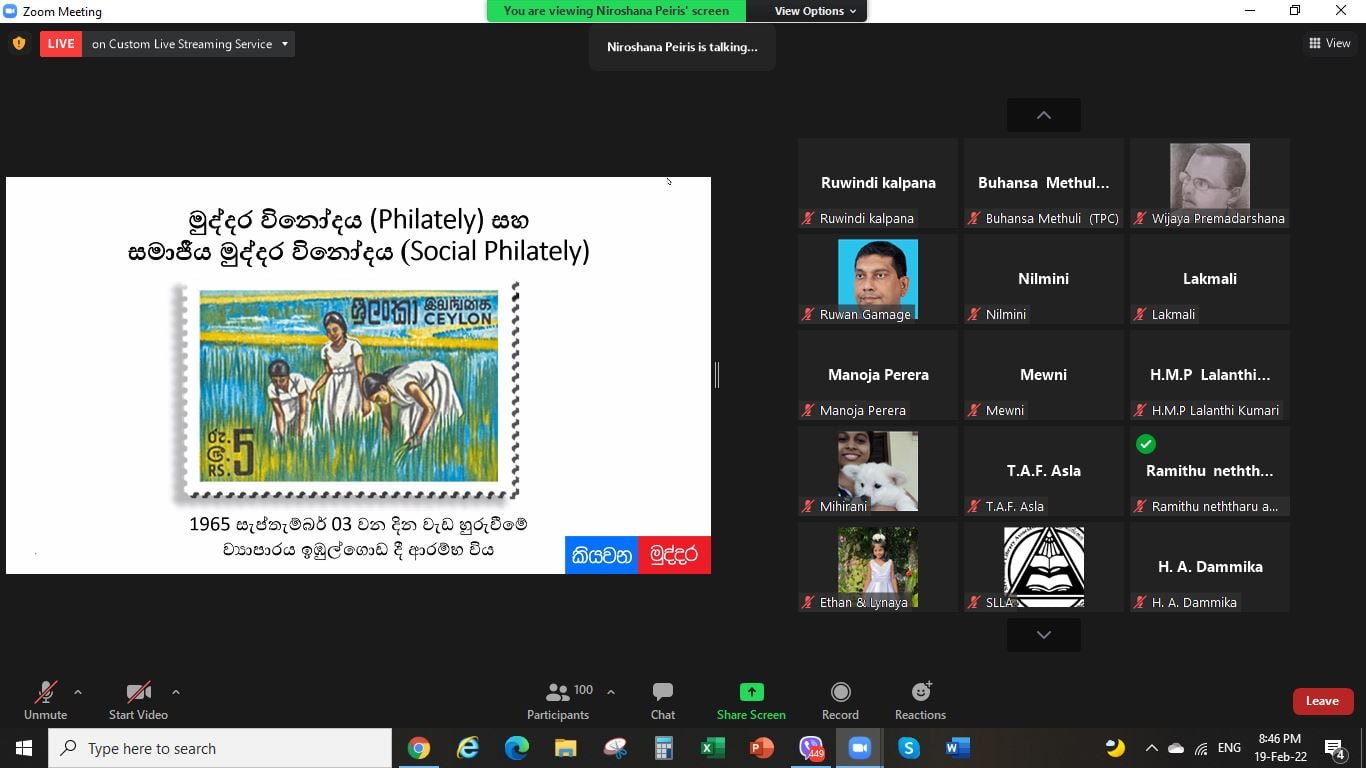Select Ethan & Lynaya video tile
Image resolution: width=1366 pixels, height=768 pixels.
878,568
